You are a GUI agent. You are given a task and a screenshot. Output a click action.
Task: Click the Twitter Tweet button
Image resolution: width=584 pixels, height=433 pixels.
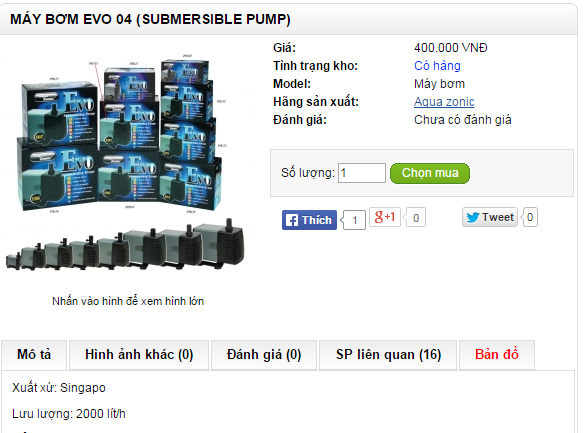click(490, 217)
